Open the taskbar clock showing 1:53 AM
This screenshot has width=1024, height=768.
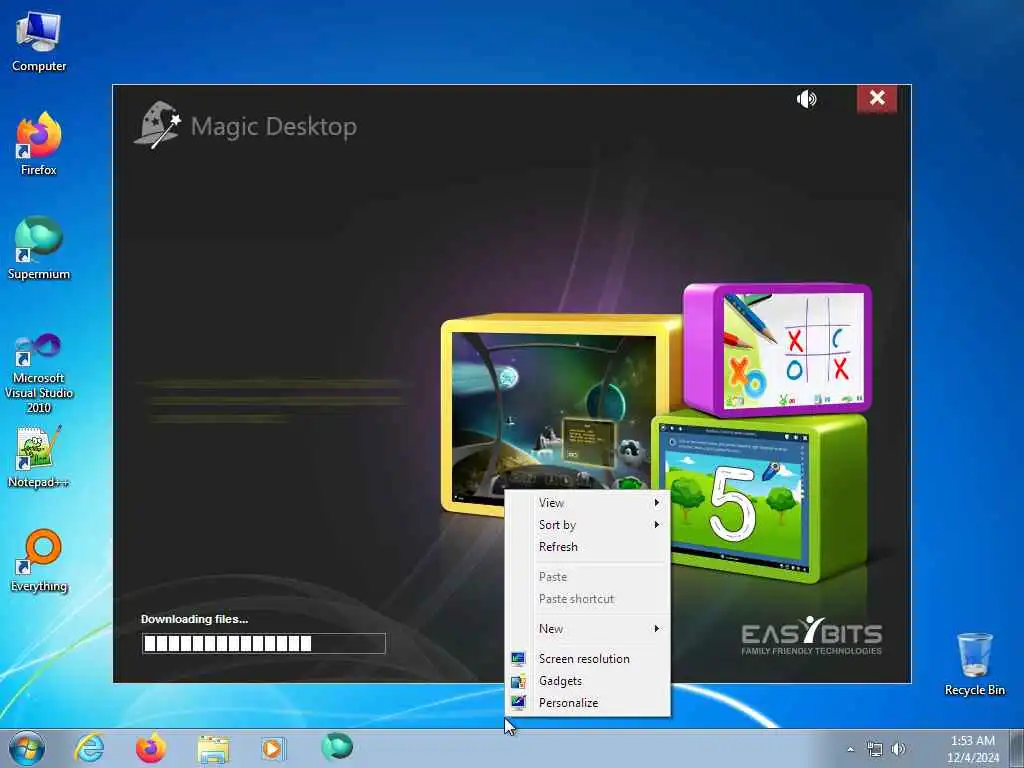point(973,749)
